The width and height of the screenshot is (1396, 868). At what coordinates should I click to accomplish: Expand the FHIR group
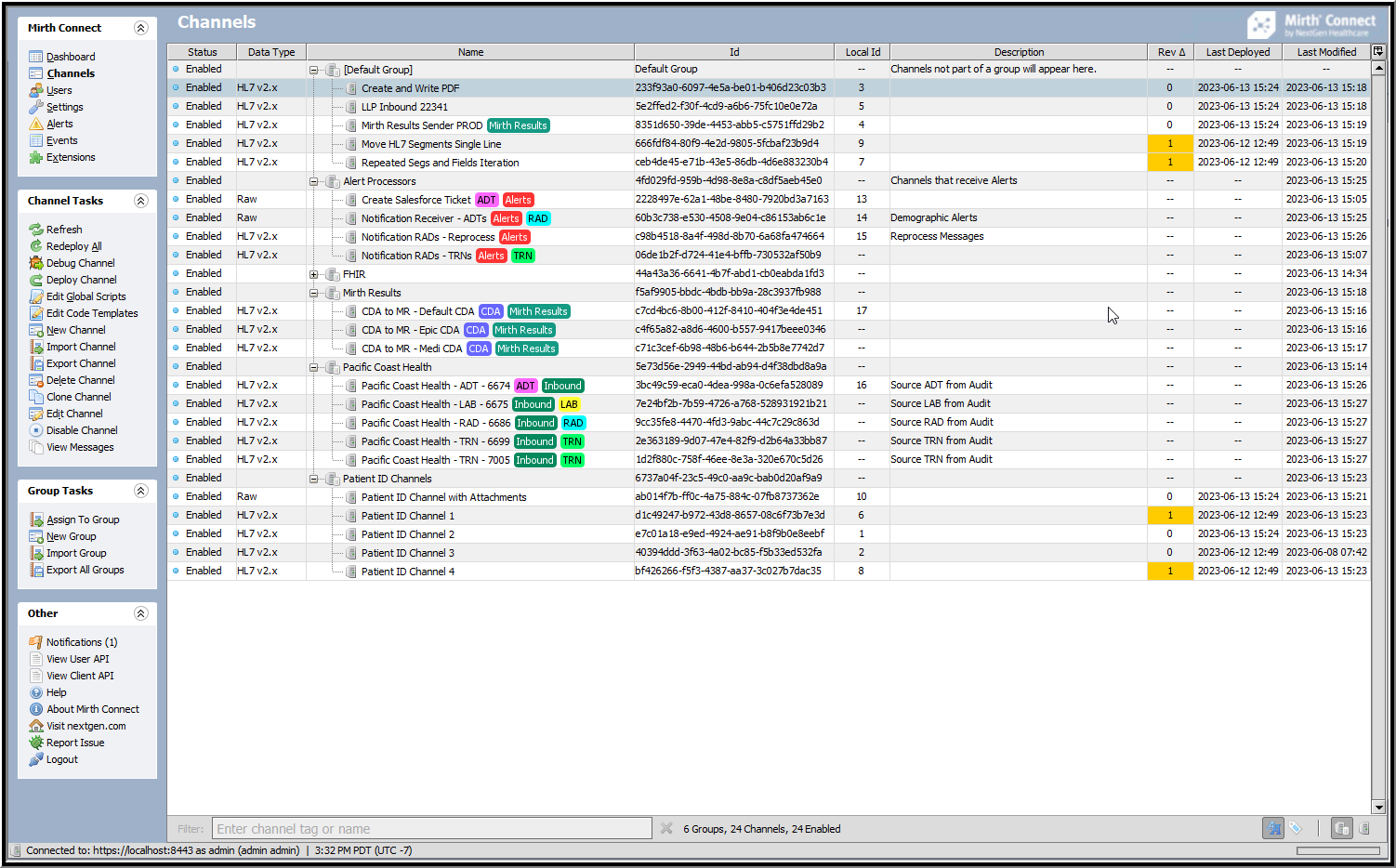(314, 274)
